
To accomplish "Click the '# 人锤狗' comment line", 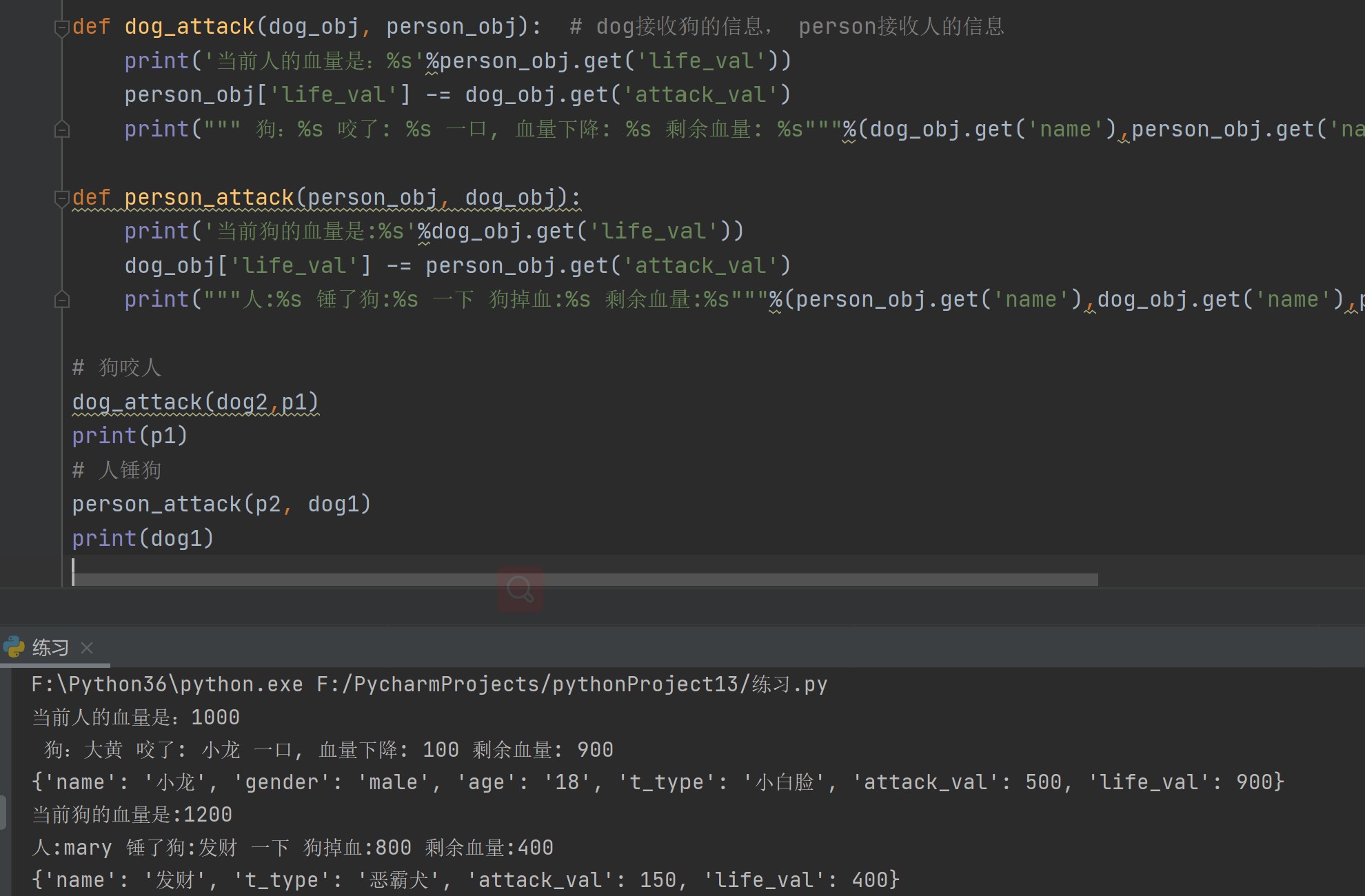I will (x=117, y=471).
